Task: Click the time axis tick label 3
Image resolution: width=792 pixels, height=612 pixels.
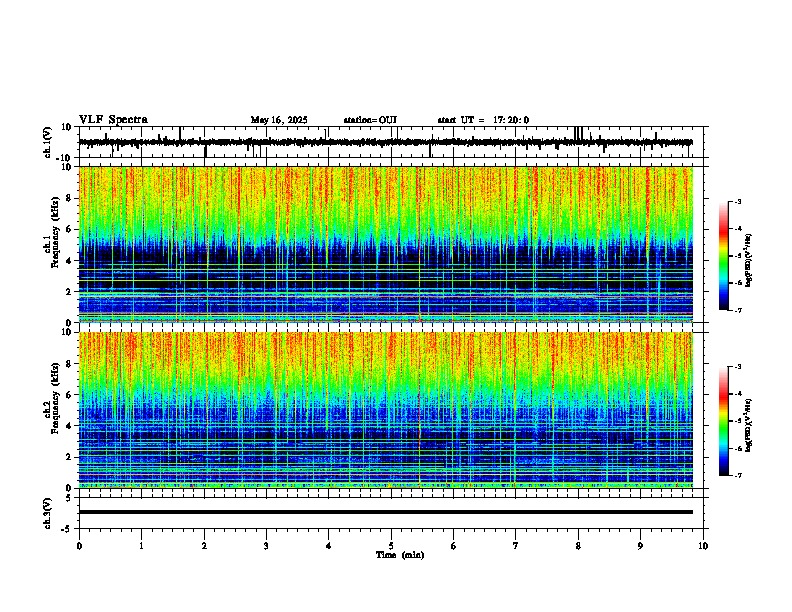Action: coord(266,546)
